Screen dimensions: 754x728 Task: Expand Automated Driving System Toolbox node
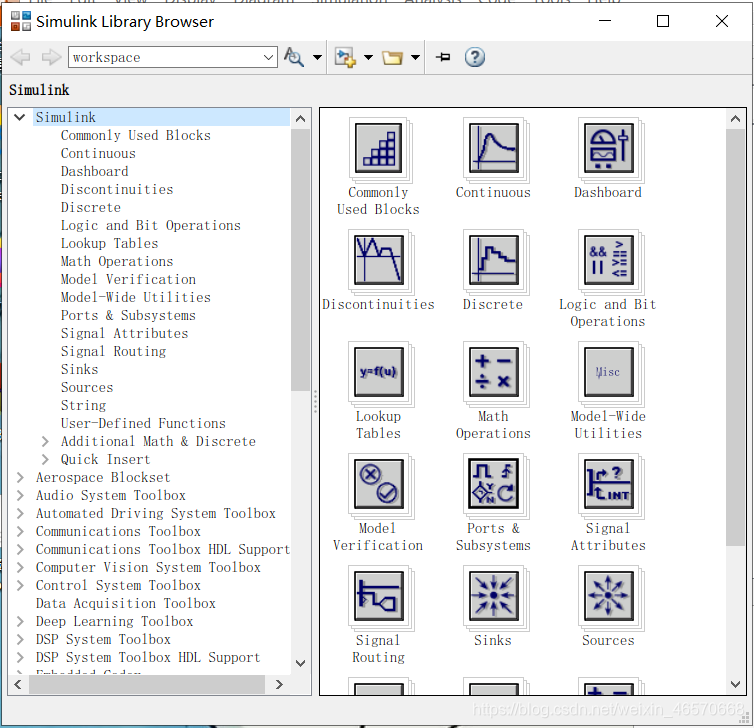pos(20,514)
